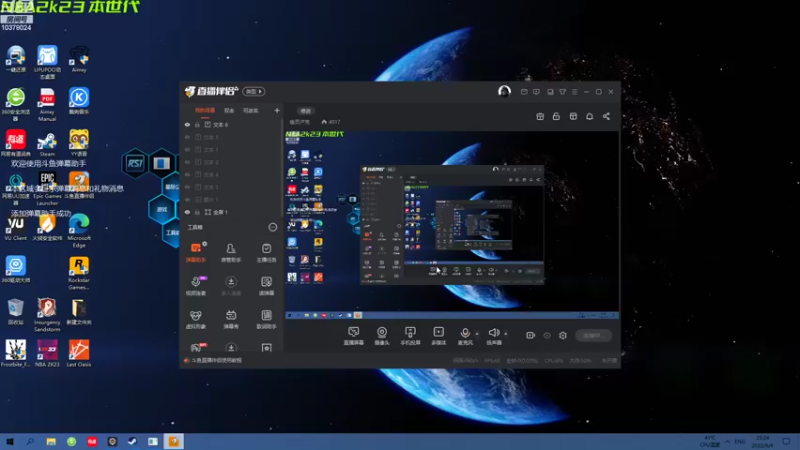Toggle lock on 全屏 1 layer

(x=197, y=212)
